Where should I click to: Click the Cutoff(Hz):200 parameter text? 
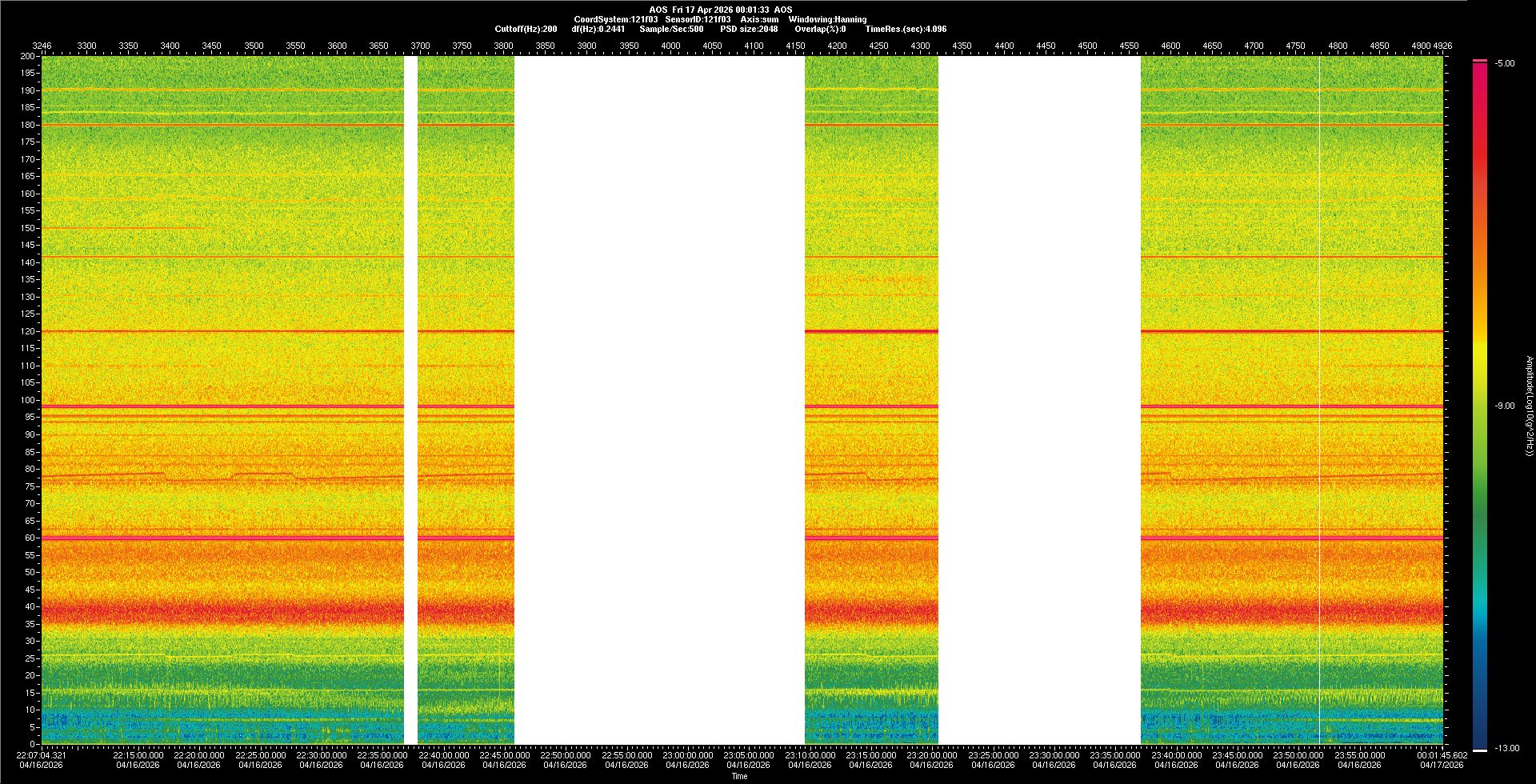tap(526, 29)
